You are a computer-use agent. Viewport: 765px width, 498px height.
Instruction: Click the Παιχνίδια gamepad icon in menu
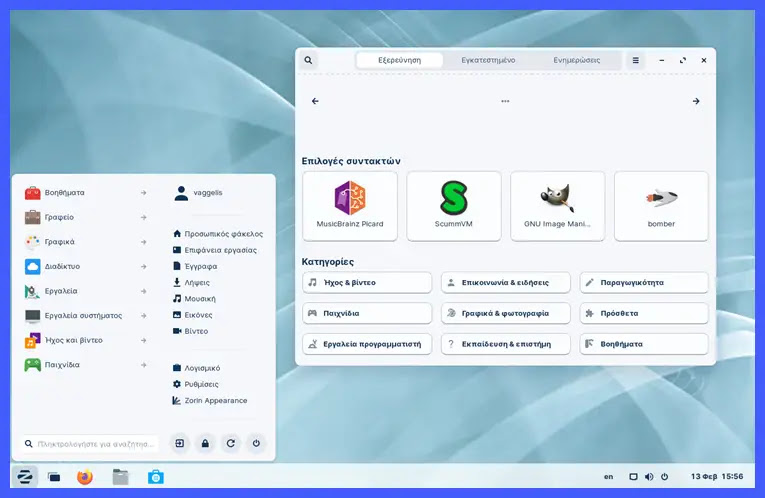tap(33, 365)
